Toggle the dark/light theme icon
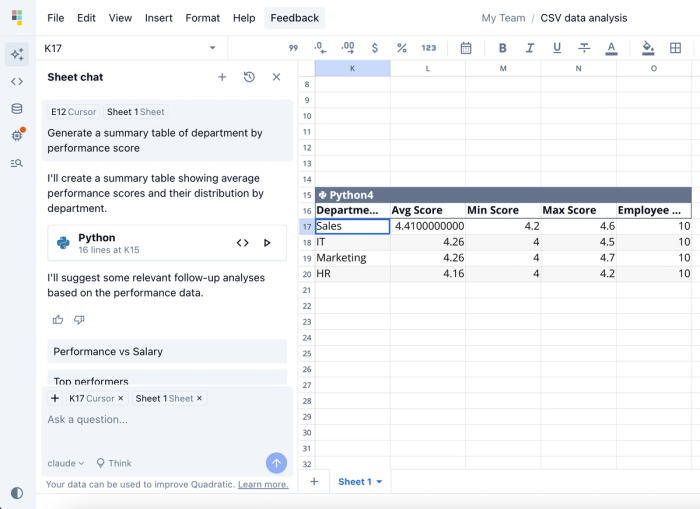 pos(17,493)
